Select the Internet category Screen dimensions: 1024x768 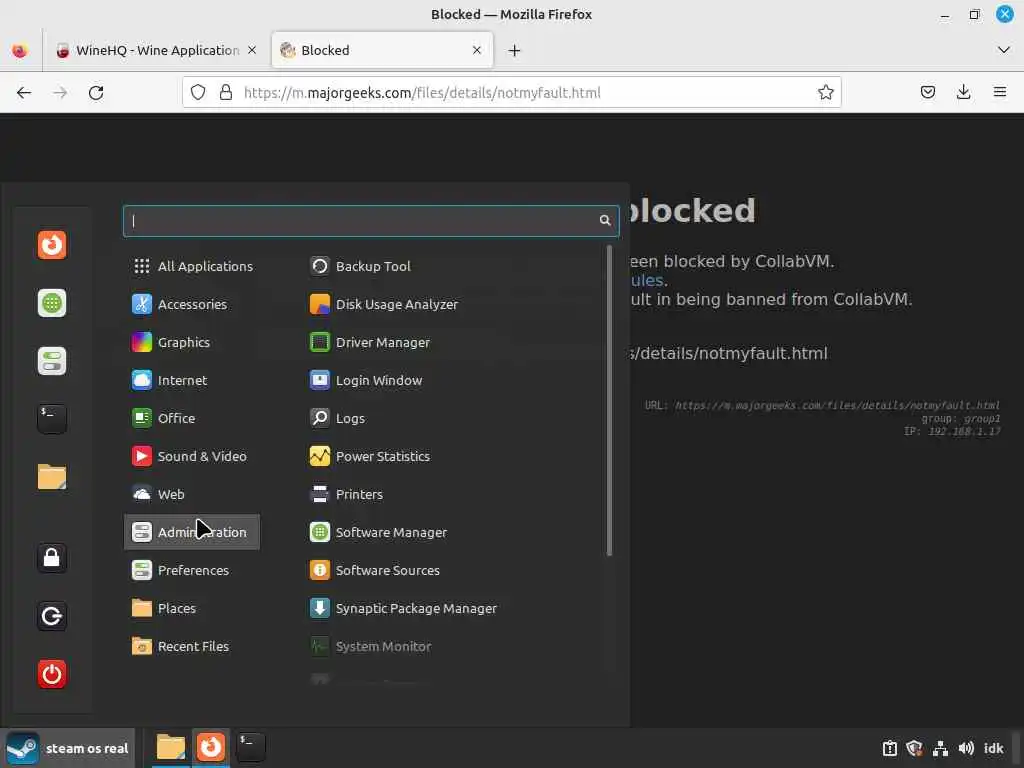(x=192, y=380)
